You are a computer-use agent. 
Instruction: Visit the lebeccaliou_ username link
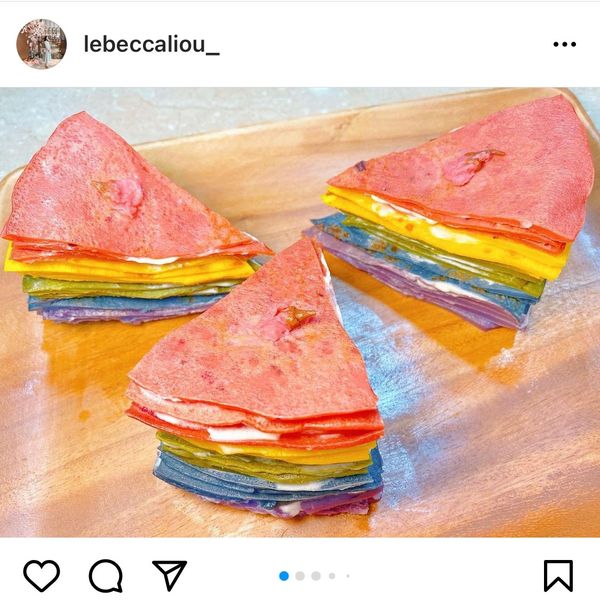pos(152,44)
